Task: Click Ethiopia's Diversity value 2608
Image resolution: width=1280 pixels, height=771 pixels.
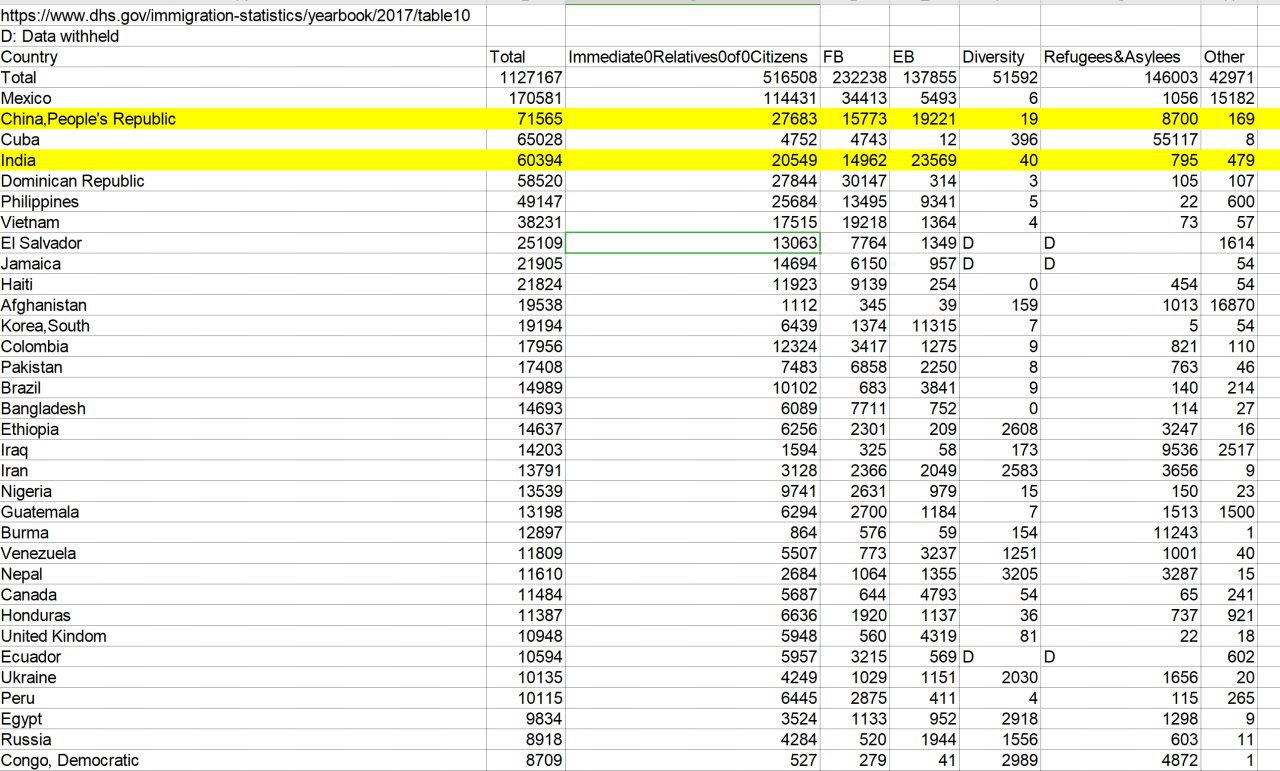Action: tap(1000, 429)
